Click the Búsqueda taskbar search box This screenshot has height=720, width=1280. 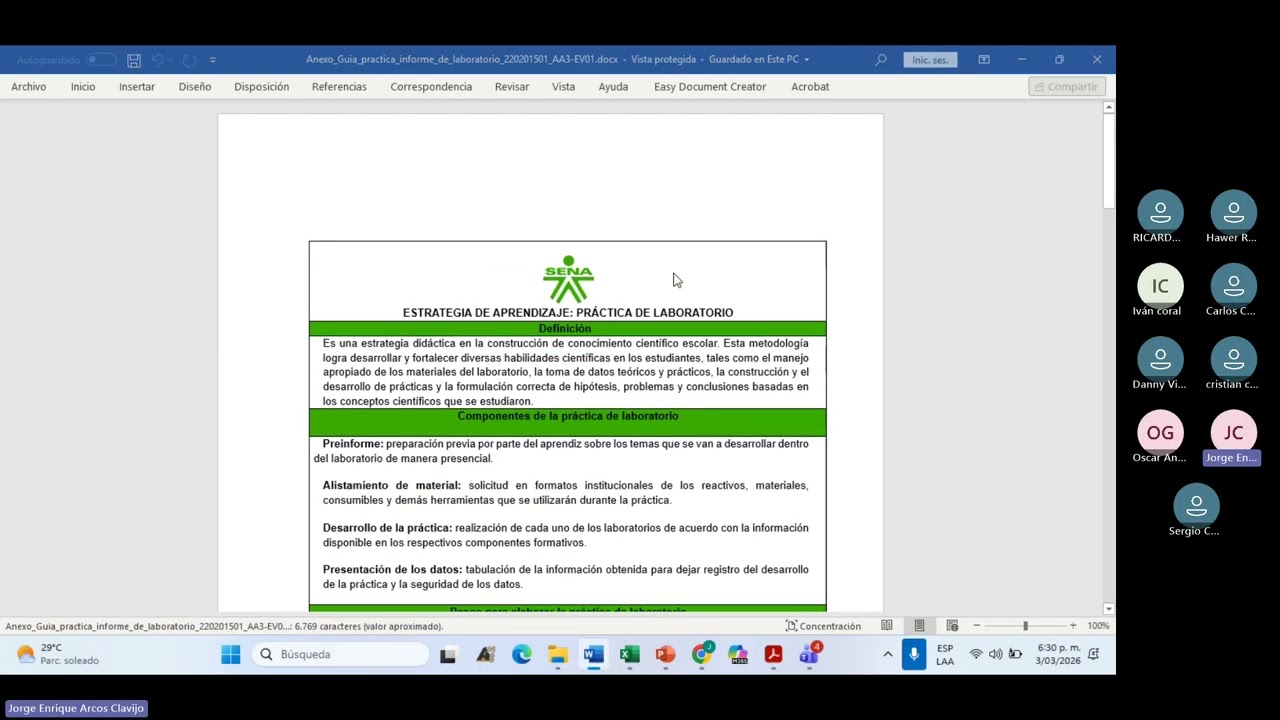coord(343,654)
